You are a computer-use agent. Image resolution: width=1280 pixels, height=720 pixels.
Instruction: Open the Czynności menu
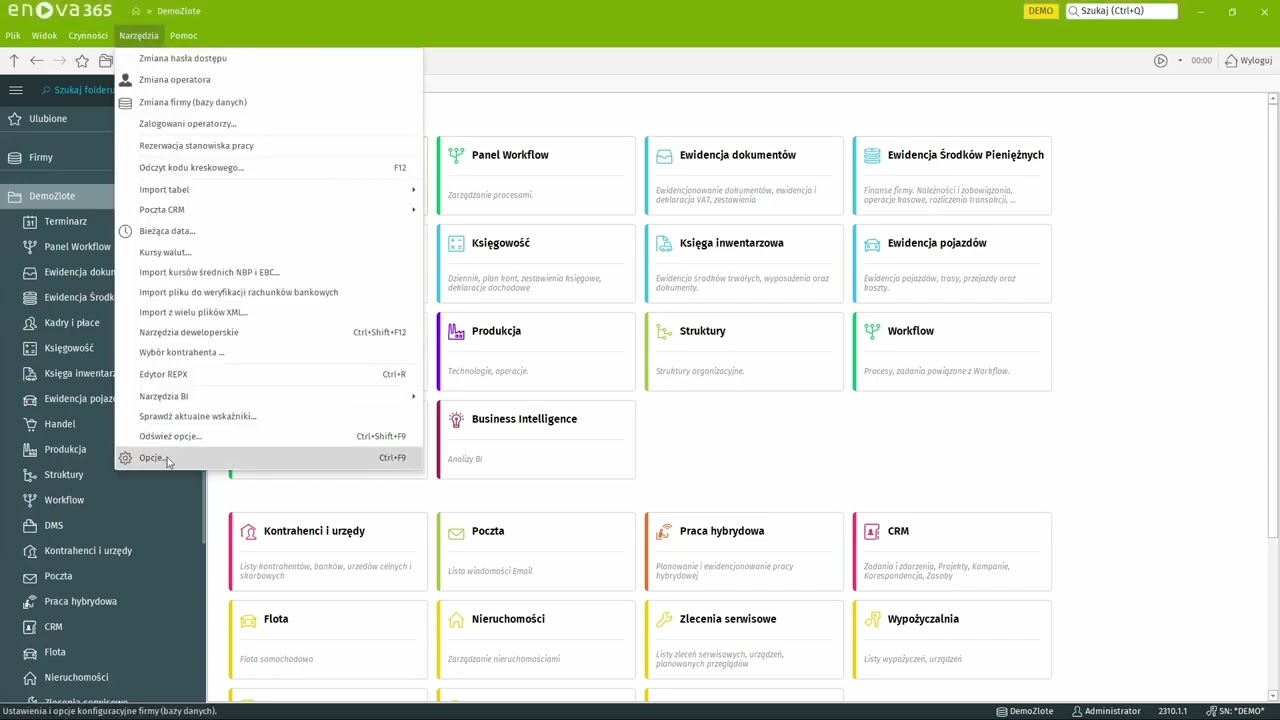[88, 35]
